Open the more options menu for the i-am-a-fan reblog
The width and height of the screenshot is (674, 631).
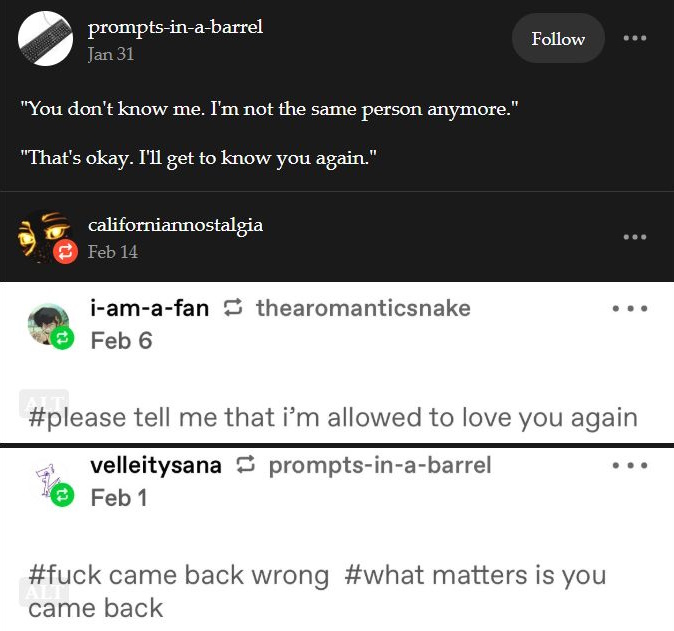pyautogui.click(x=630, y=309)
